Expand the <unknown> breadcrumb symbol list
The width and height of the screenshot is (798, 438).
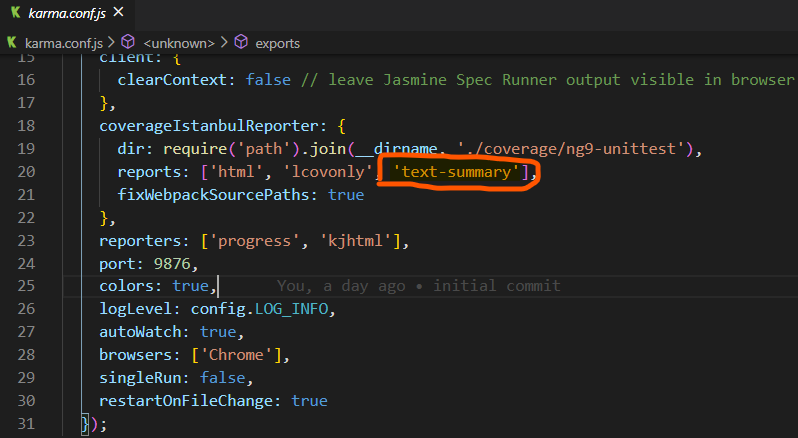tap(178, 43)
